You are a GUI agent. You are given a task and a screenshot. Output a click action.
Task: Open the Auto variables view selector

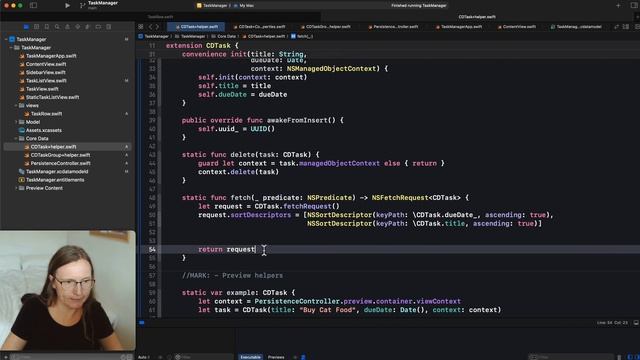pos(143,357)
